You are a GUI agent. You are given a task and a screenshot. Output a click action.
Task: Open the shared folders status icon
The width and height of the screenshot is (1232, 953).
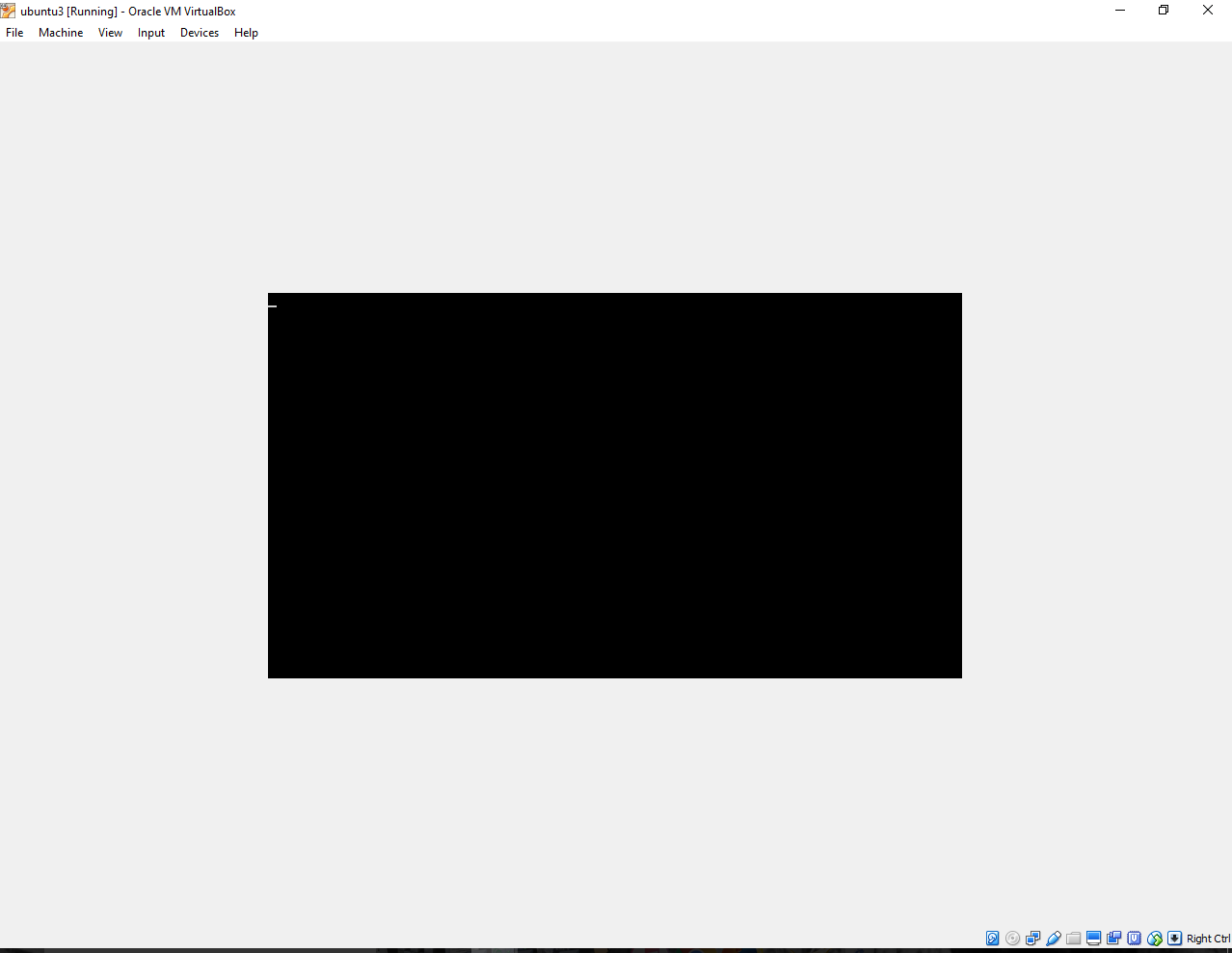(1074, 939)
